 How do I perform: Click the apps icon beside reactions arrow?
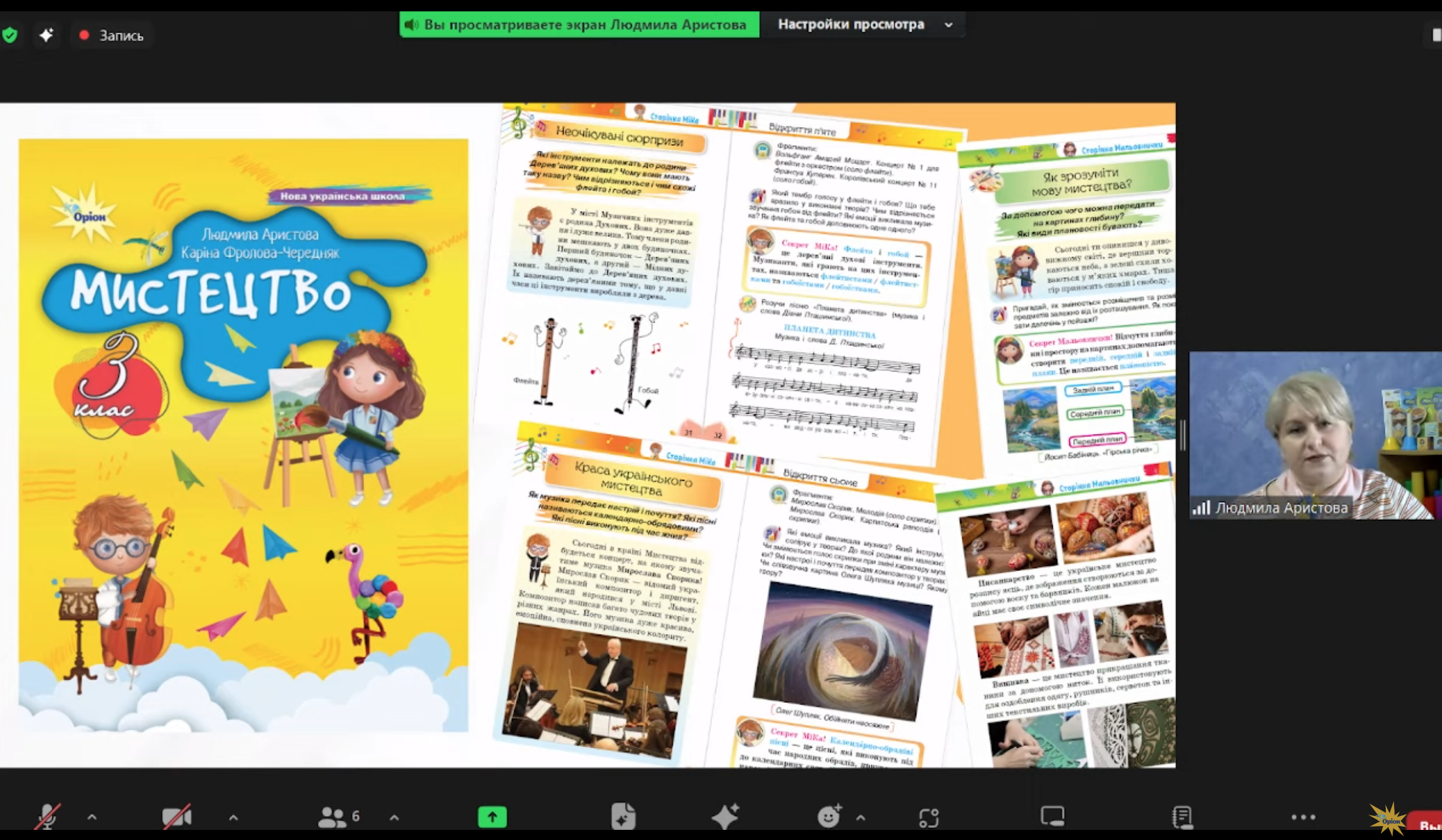(x=929, y=817)
